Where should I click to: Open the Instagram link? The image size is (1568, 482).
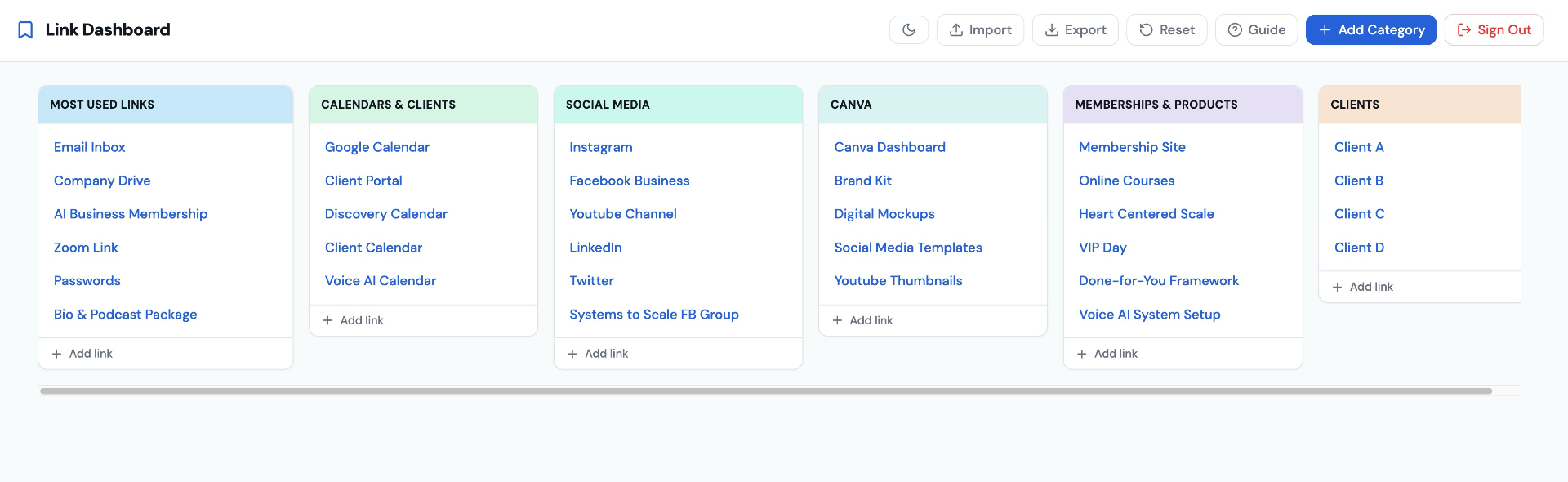point(601,147)
